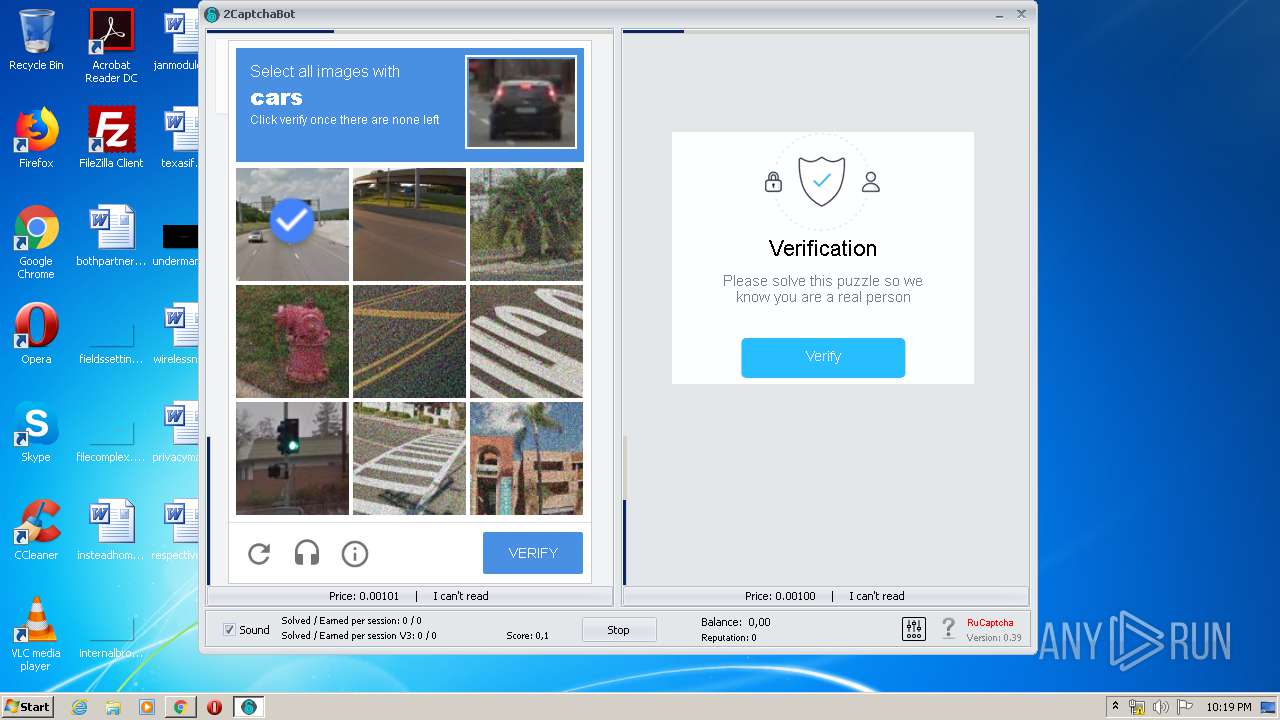Select the overpass road image tile
Image resolution: width=1280 pixels, height=720 pixels.
point(409,224)
